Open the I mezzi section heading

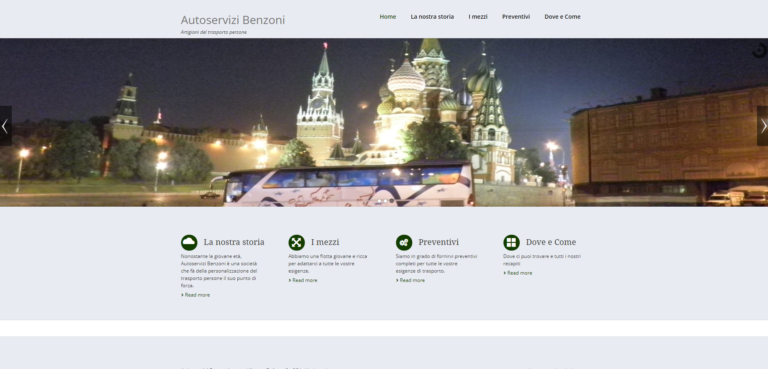[x=325, y=242]
